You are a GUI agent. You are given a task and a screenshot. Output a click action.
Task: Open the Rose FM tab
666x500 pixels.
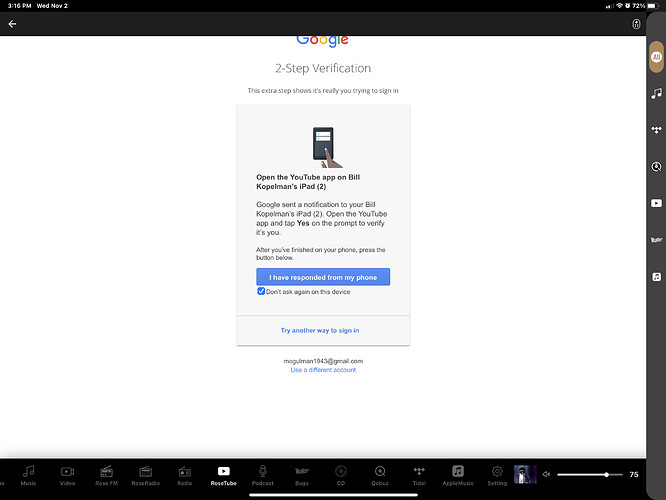106,475
